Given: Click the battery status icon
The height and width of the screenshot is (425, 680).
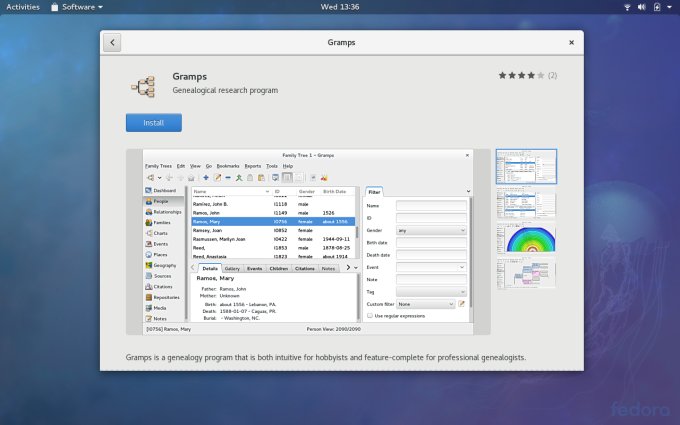Looking at the screenshot, I should (657, 7).
